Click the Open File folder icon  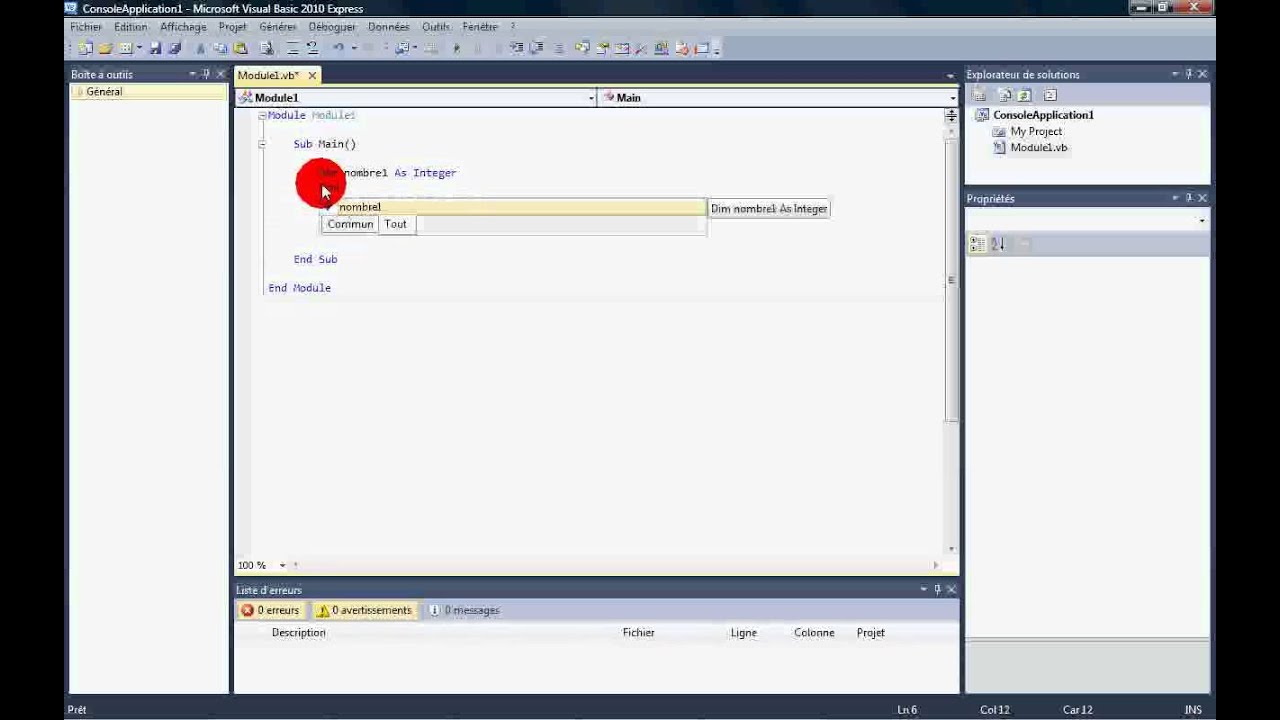pos(105,48)
